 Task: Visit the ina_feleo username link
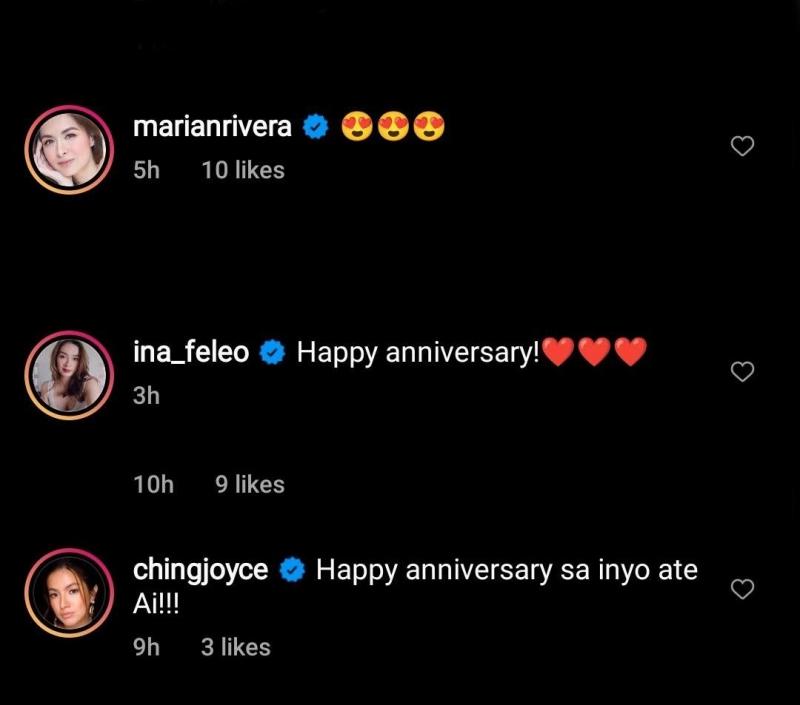click(191, 352)
